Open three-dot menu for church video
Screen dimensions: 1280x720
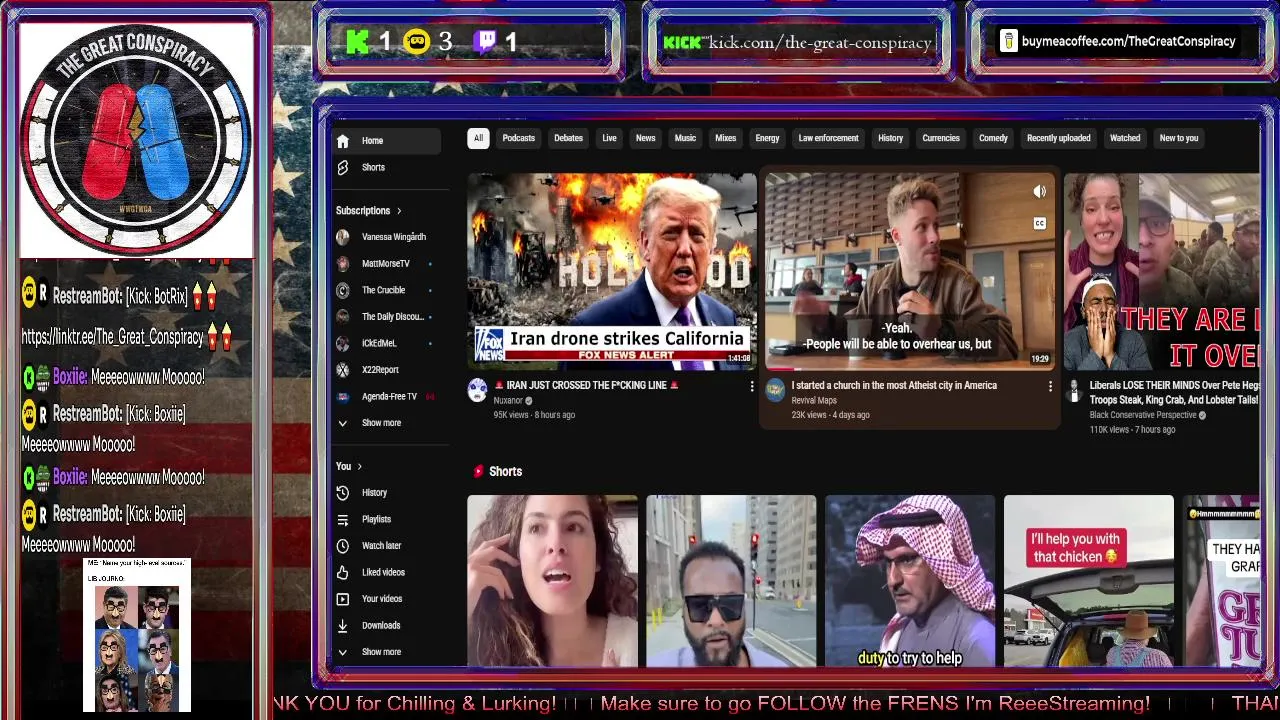pyautogui.click(x=1050, y=386)
